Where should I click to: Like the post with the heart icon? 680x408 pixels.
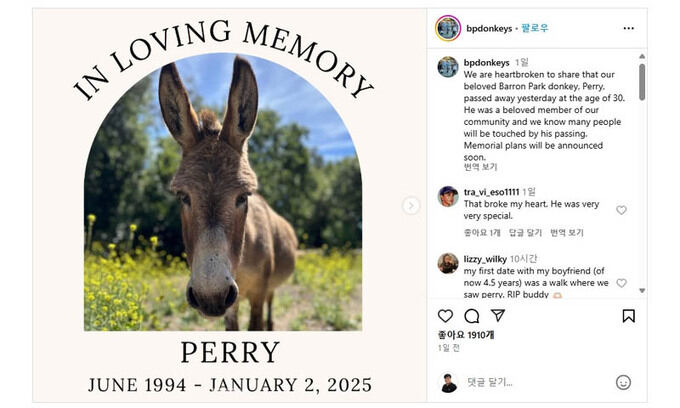(445, 316)
